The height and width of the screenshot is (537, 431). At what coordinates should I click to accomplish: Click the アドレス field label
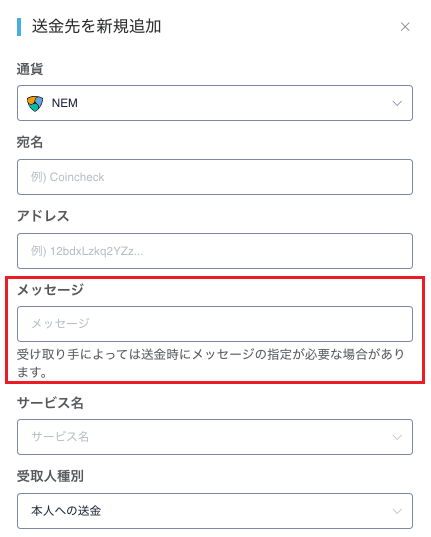click(43, 216)
